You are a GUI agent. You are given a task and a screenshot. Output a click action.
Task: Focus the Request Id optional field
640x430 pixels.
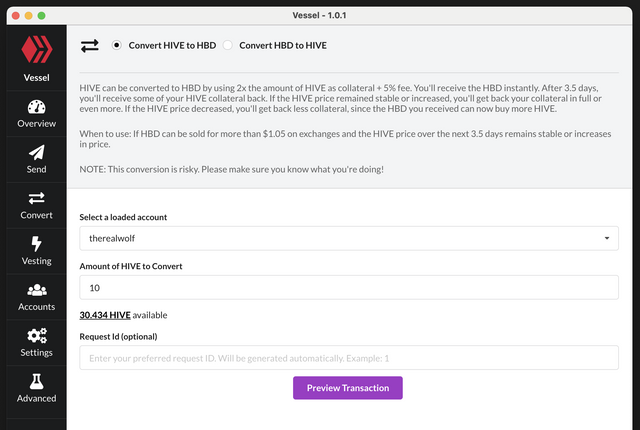point(349,358)
